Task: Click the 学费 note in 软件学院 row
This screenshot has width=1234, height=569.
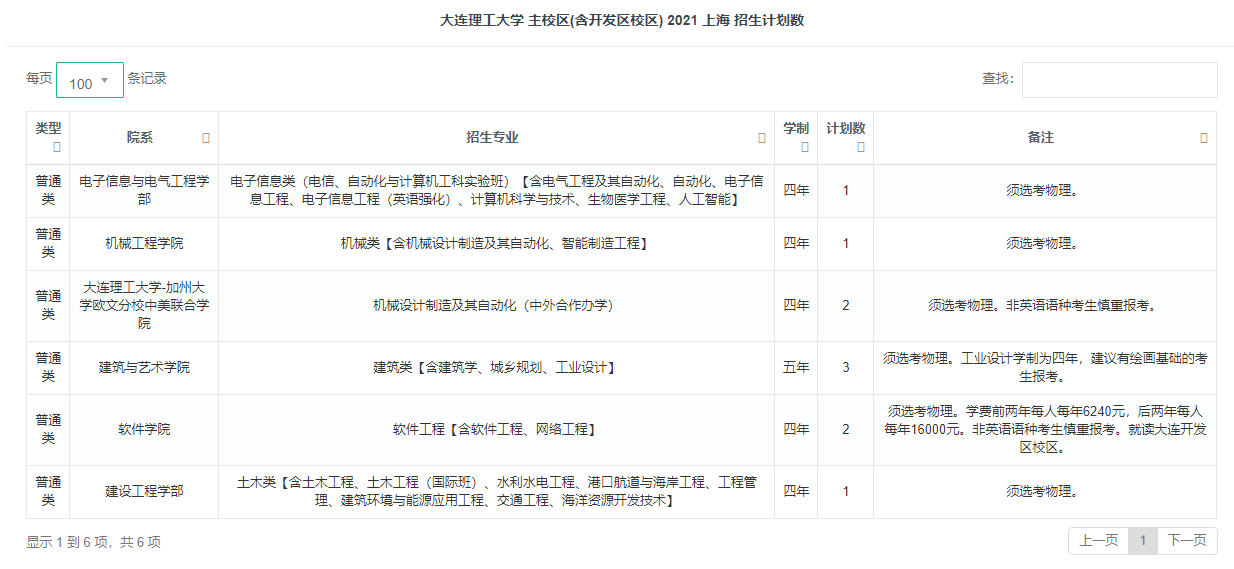Action: pyautogui.click(x=1045, y=429)
